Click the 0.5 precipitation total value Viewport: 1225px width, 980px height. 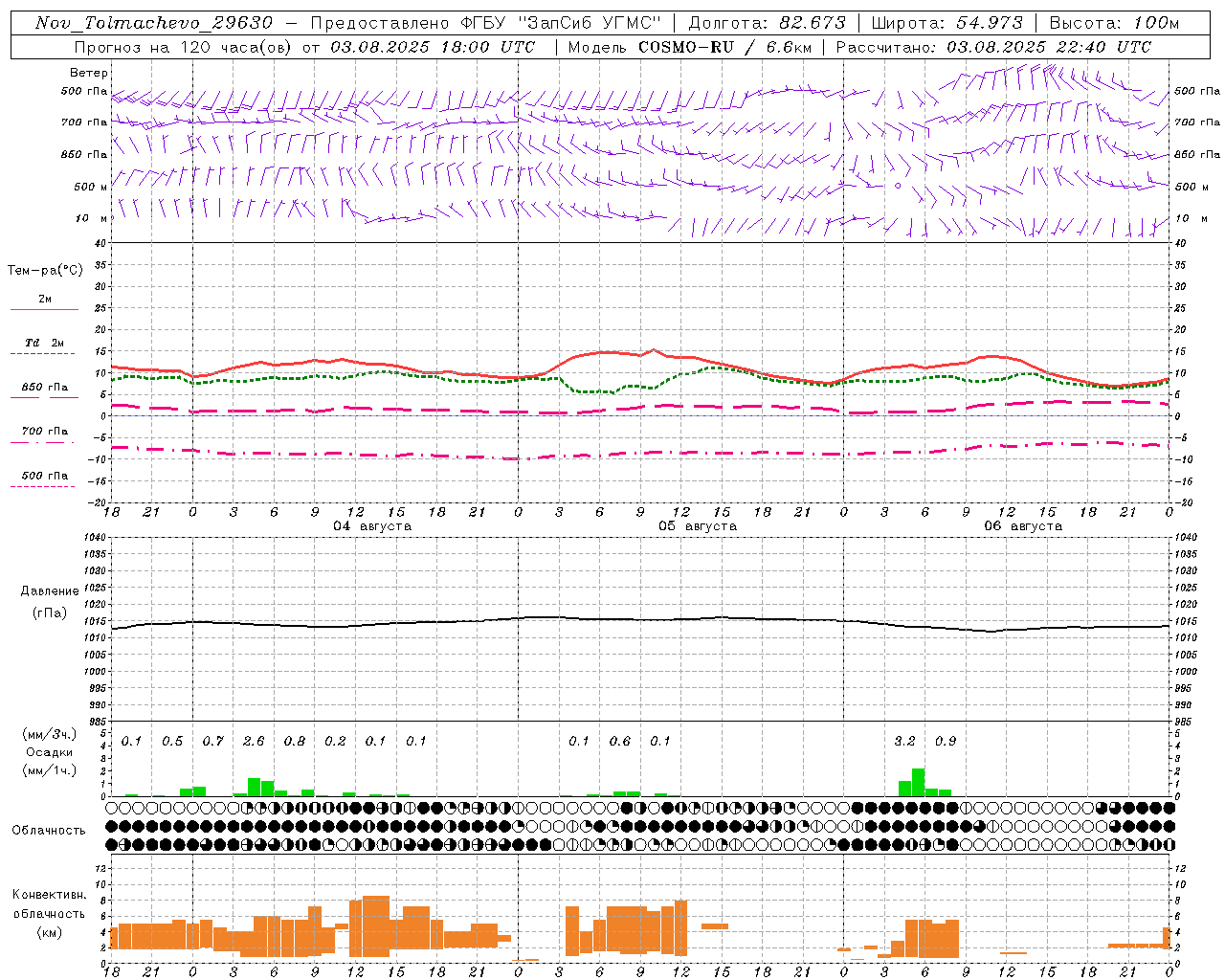tap(172, 742)
